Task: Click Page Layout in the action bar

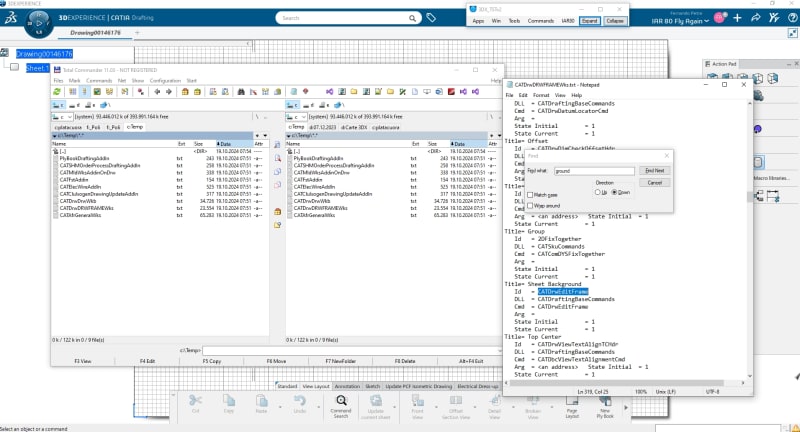Action: [x=572, y=406]
